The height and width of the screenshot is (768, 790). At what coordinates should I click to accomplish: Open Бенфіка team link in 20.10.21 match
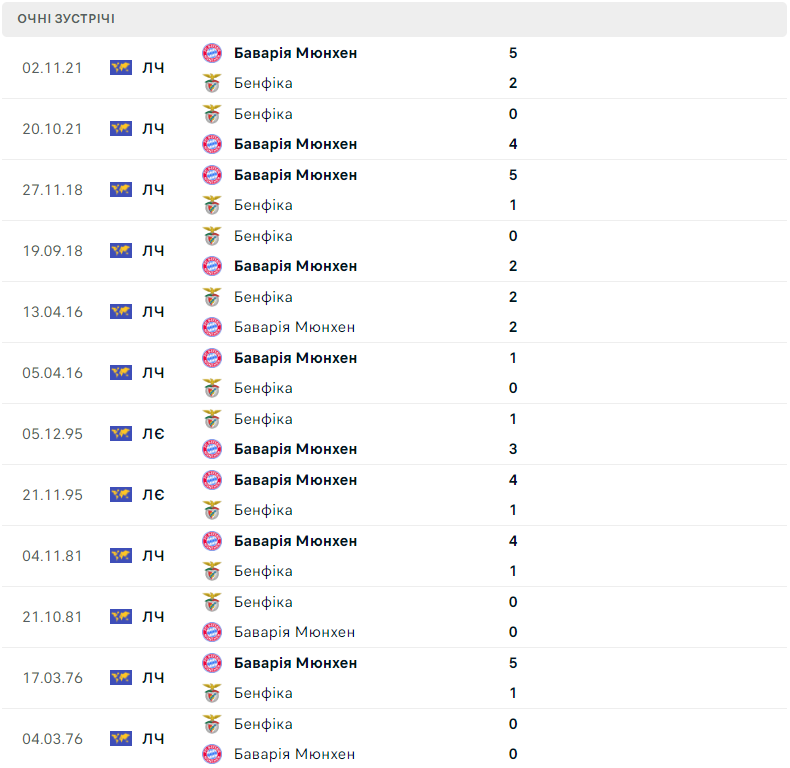point(263,114)
